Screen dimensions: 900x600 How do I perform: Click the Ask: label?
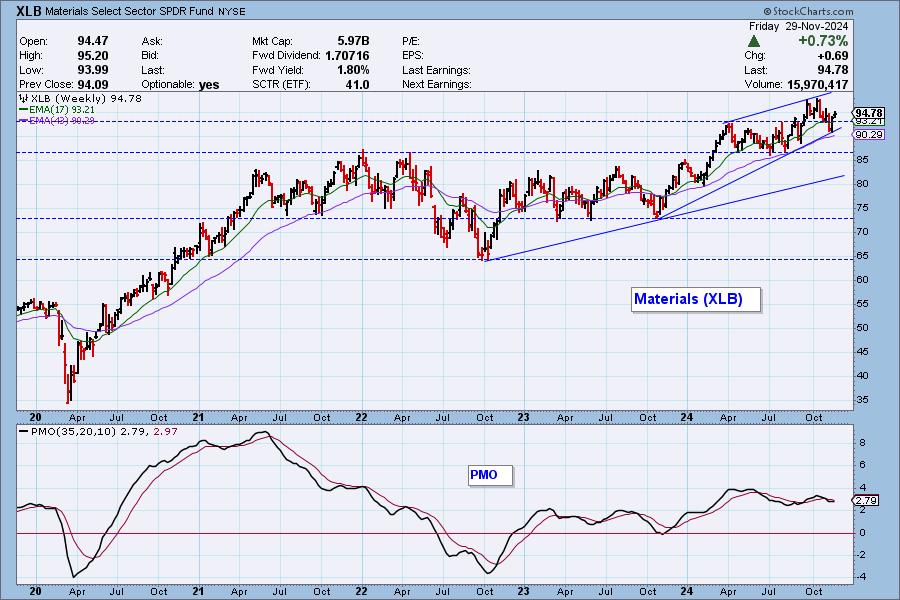(152, 41)
